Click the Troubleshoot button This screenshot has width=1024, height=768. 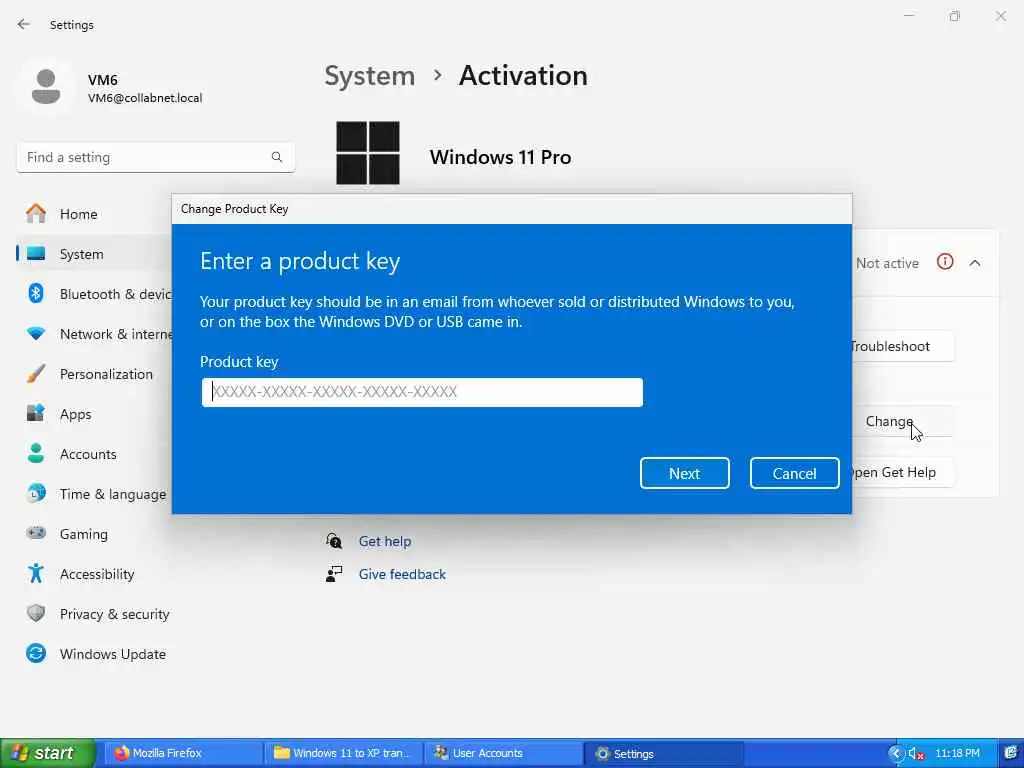[901, 346]
